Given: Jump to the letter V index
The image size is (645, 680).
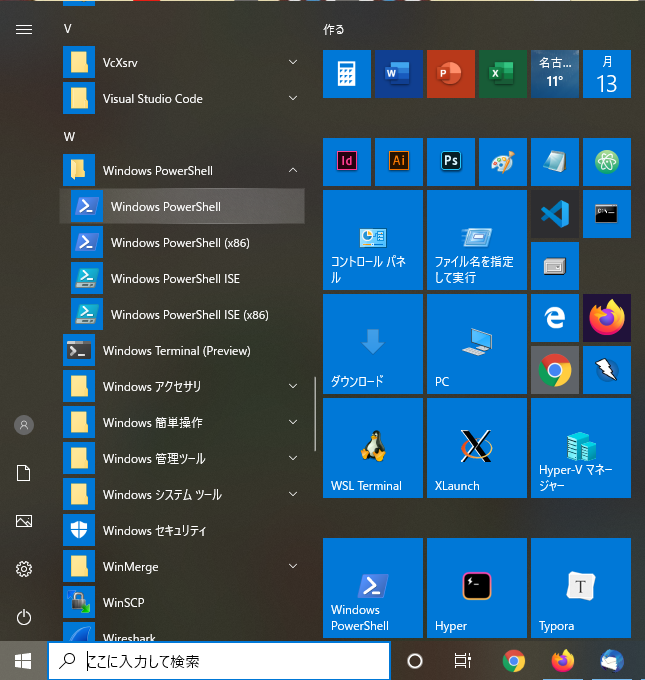Looking at the screenshot, I should (68, 29).
